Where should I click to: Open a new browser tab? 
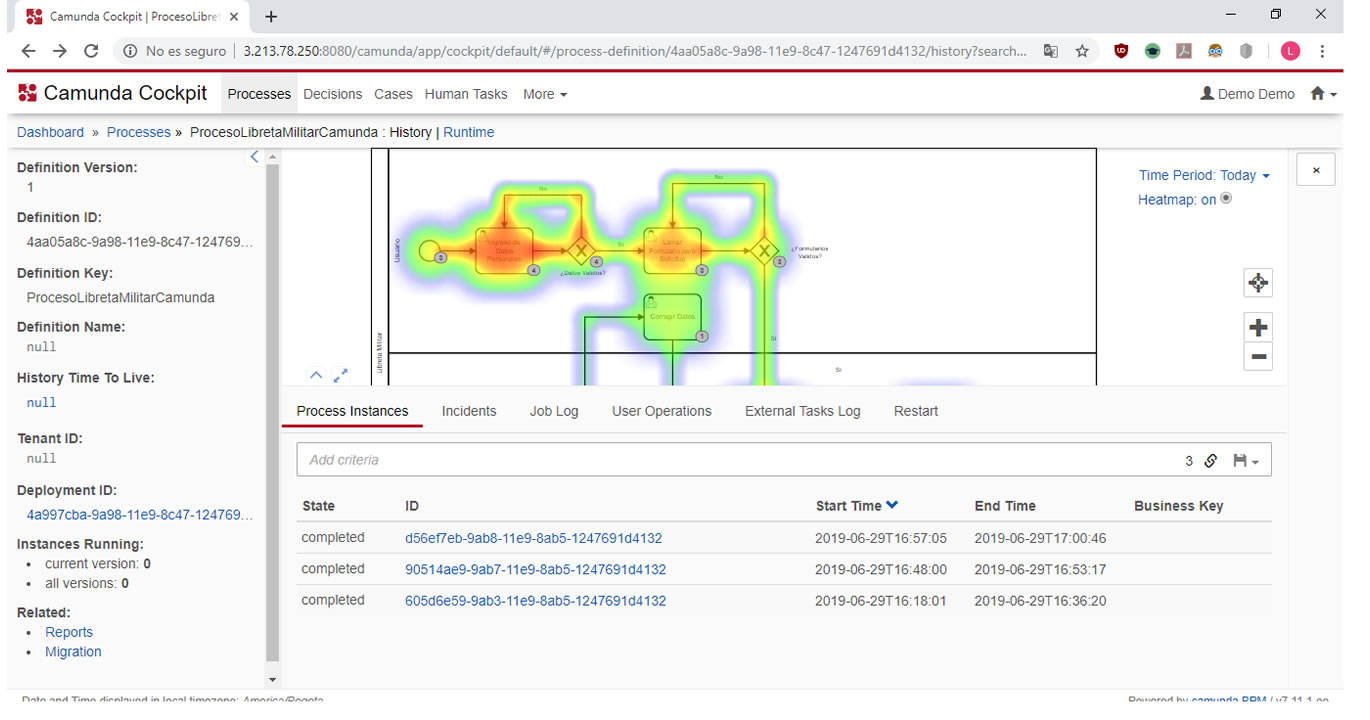point(271,16)
